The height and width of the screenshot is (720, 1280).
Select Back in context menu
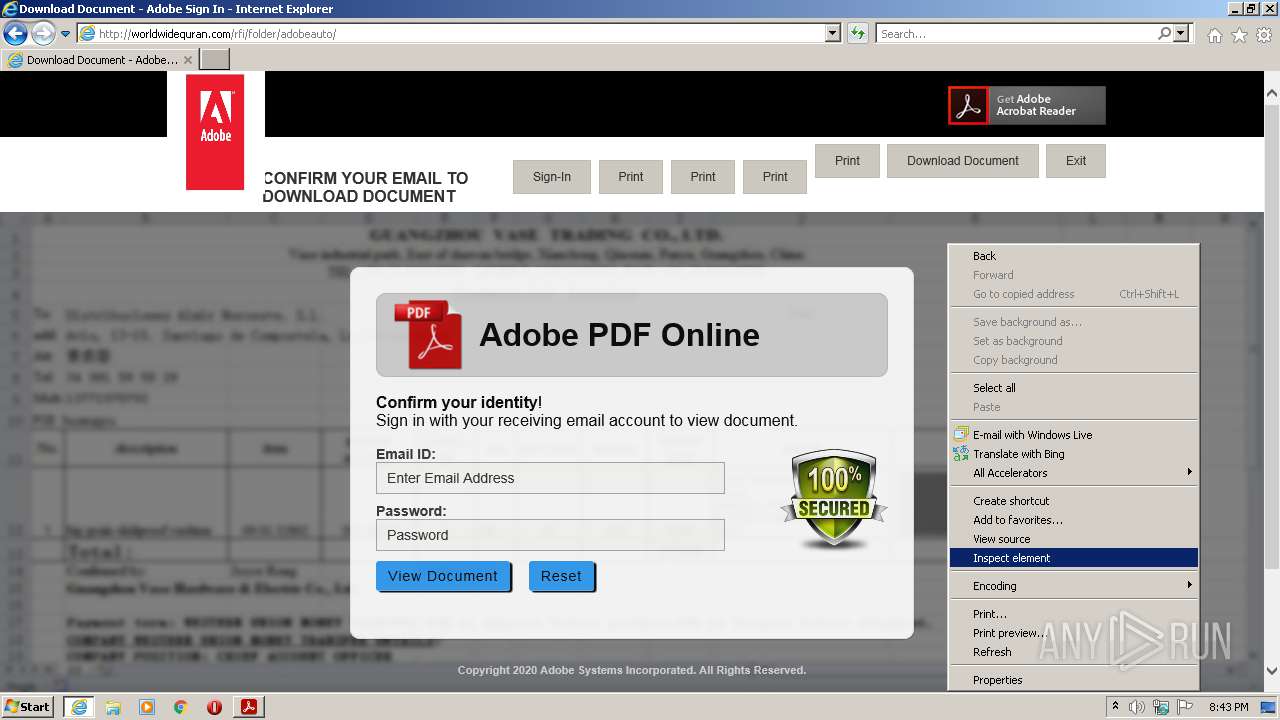coord(1073,256)
